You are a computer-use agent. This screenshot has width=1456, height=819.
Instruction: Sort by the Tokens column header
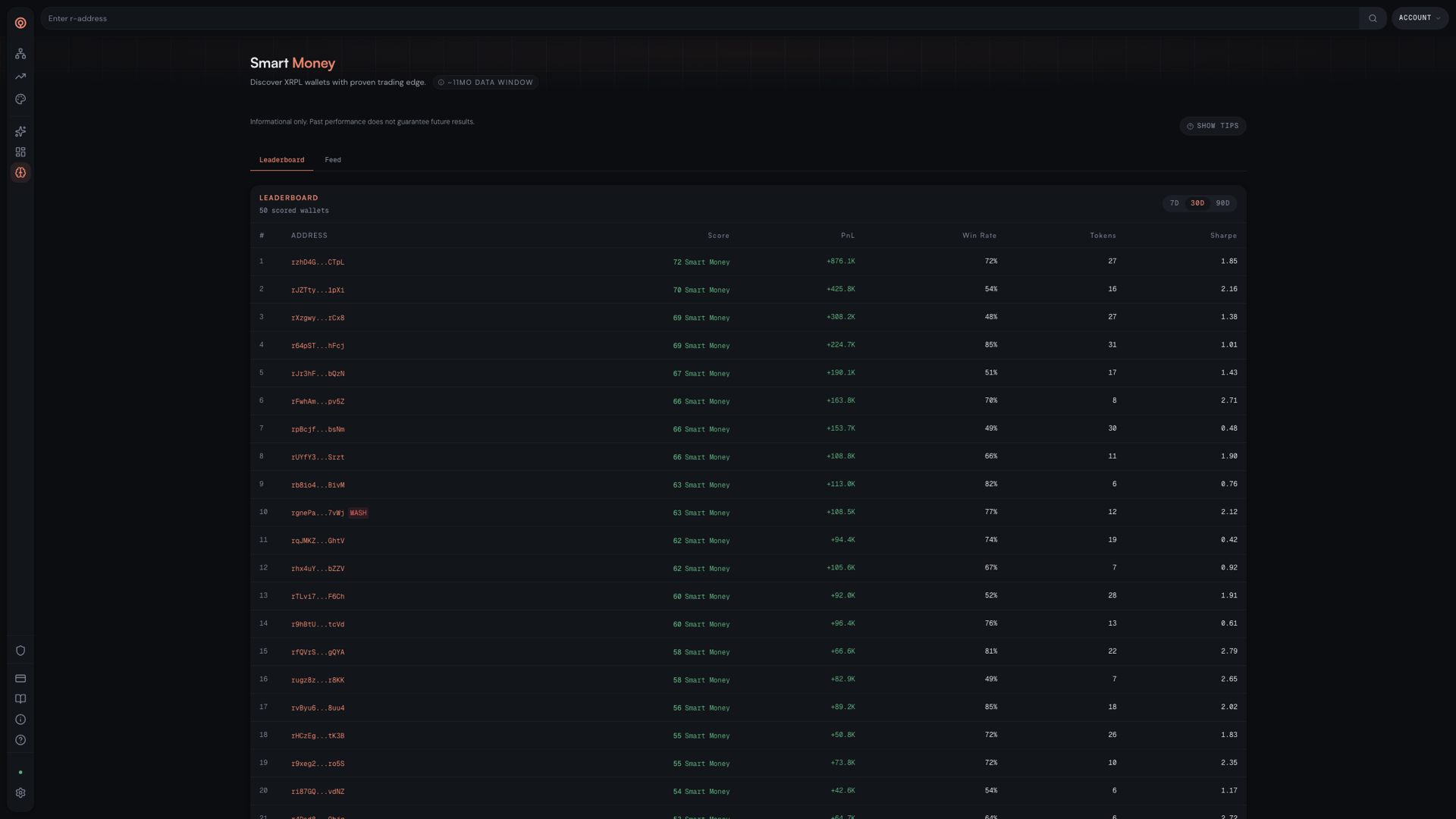coord(1103,236)
